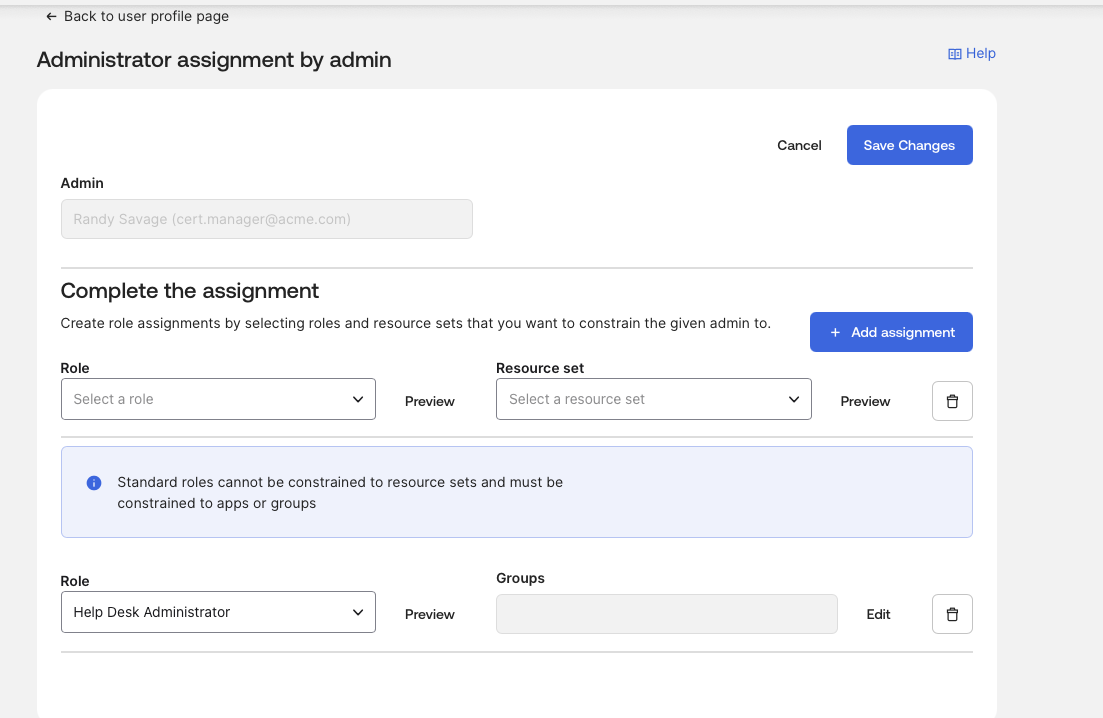Image resolution: width=1103 pixels, height=718 pixels.
Task: Open the Help Desk Administrator role dropdown
Action: pos(218,613)
